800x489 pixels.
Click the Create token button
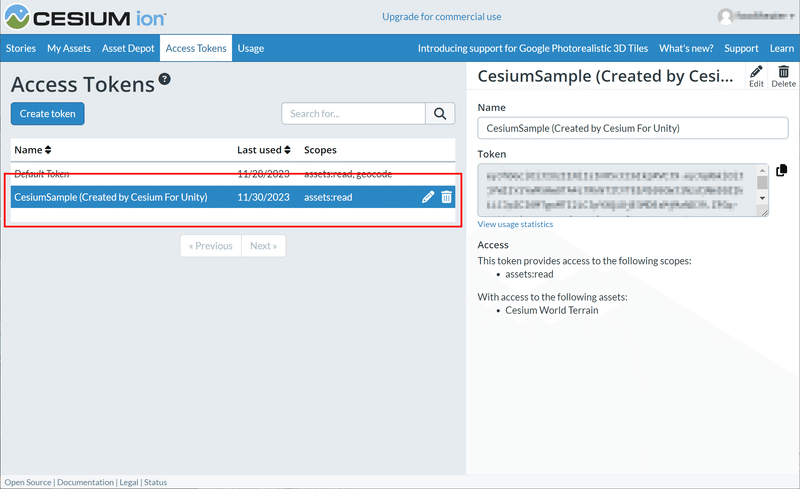47,114
